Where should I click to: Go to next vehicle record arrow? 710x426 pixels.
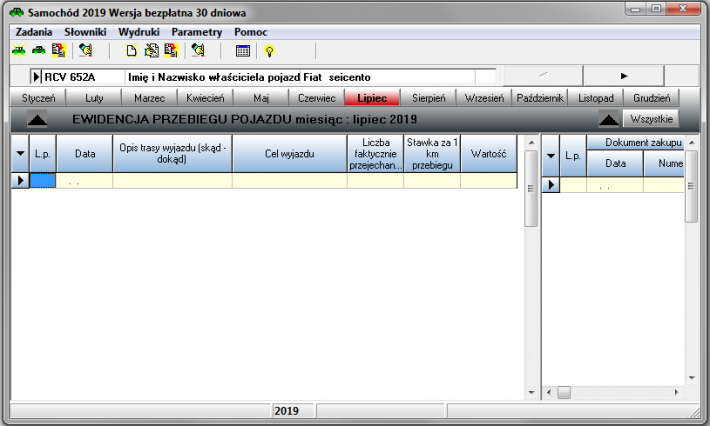[x=624, y=76]
